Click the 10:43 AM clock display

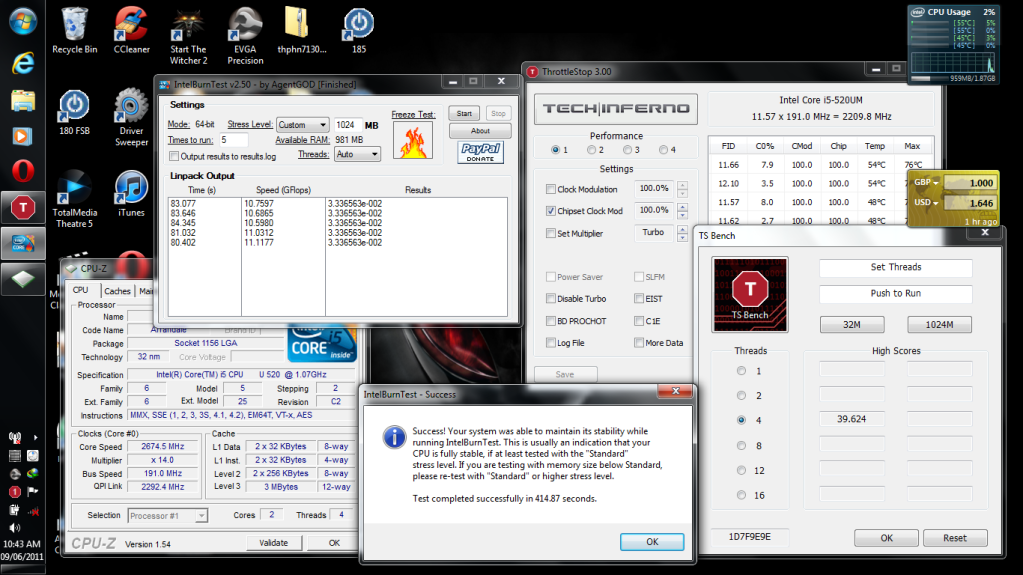22,544
